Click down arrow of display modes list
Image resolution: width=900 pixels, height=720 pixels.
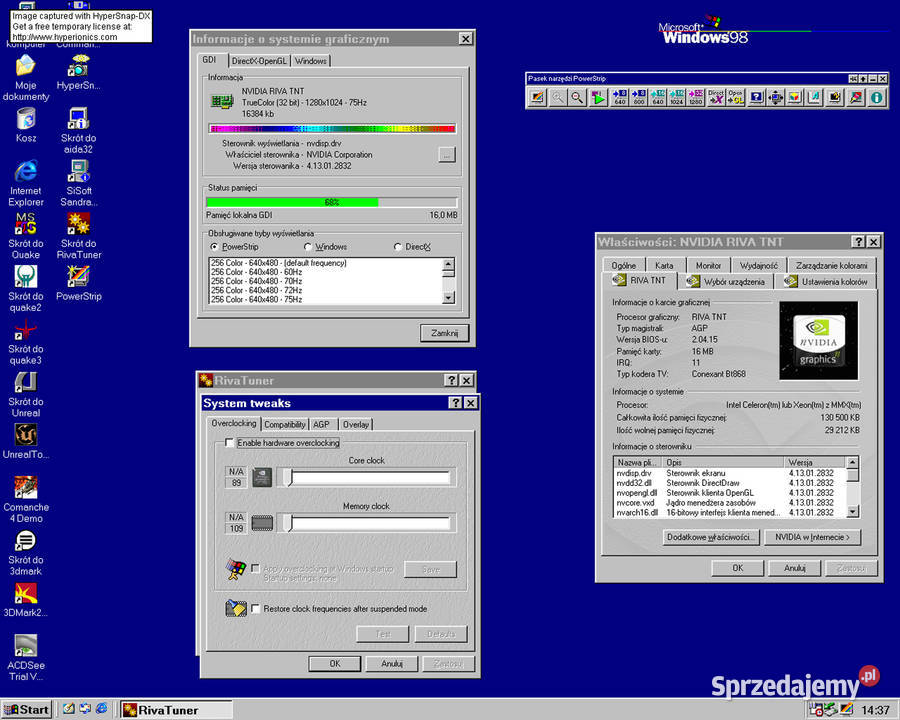(449, 297)
